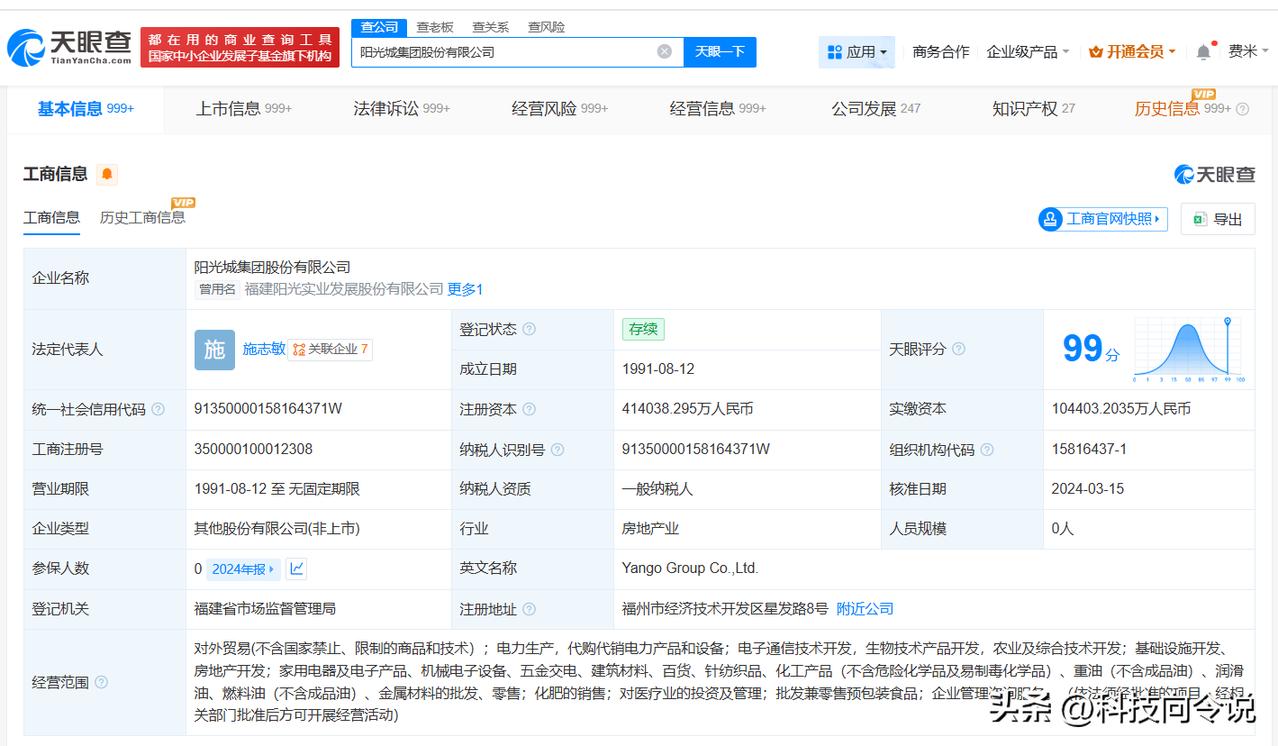This screenshot has width=1278, height=746.
Task: Click the help icon next to 历史信息 tab
Action: point(1243,109)
